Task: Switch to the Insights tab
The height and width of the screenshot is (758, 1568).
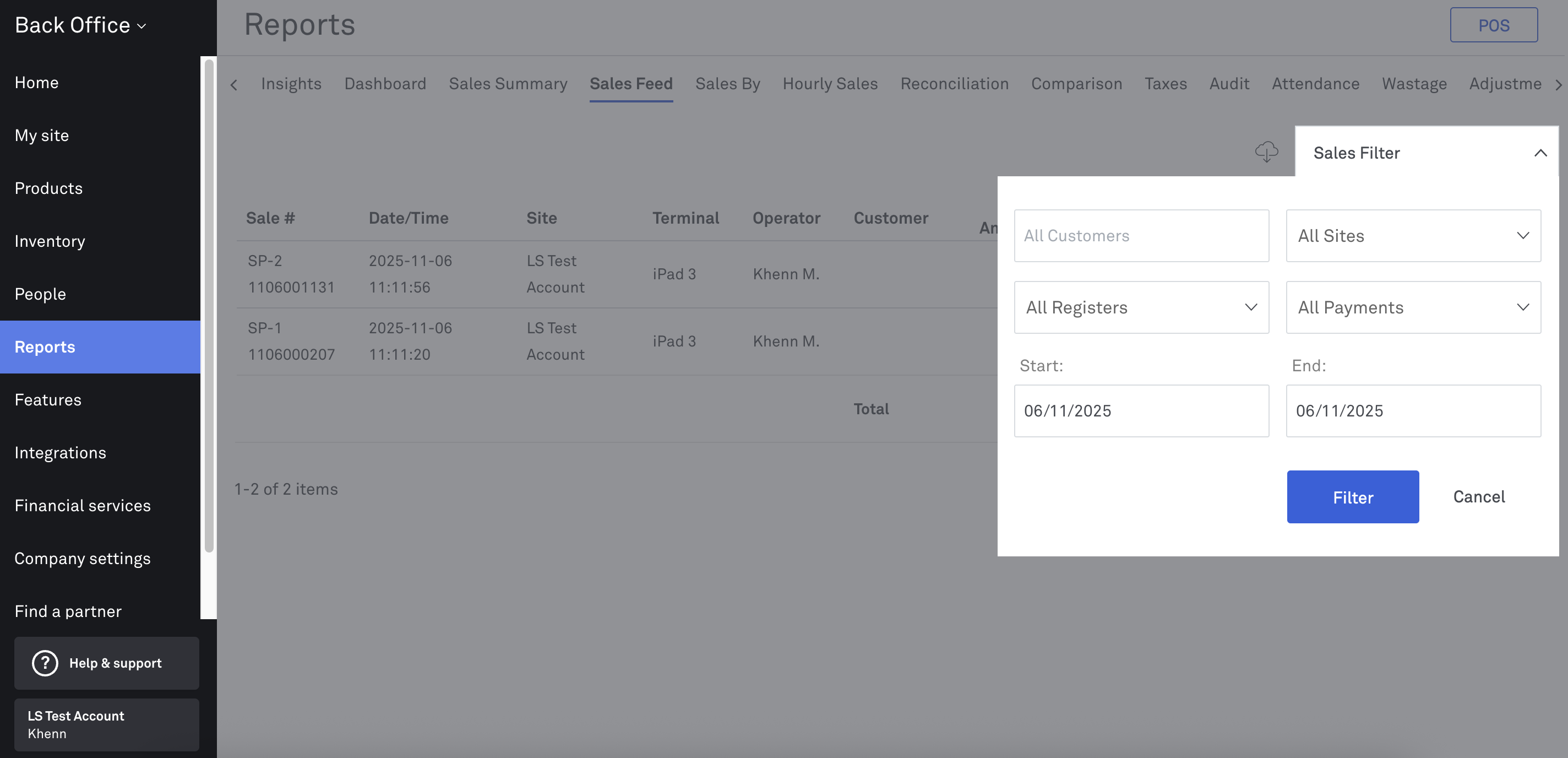Action: (291, 83)
